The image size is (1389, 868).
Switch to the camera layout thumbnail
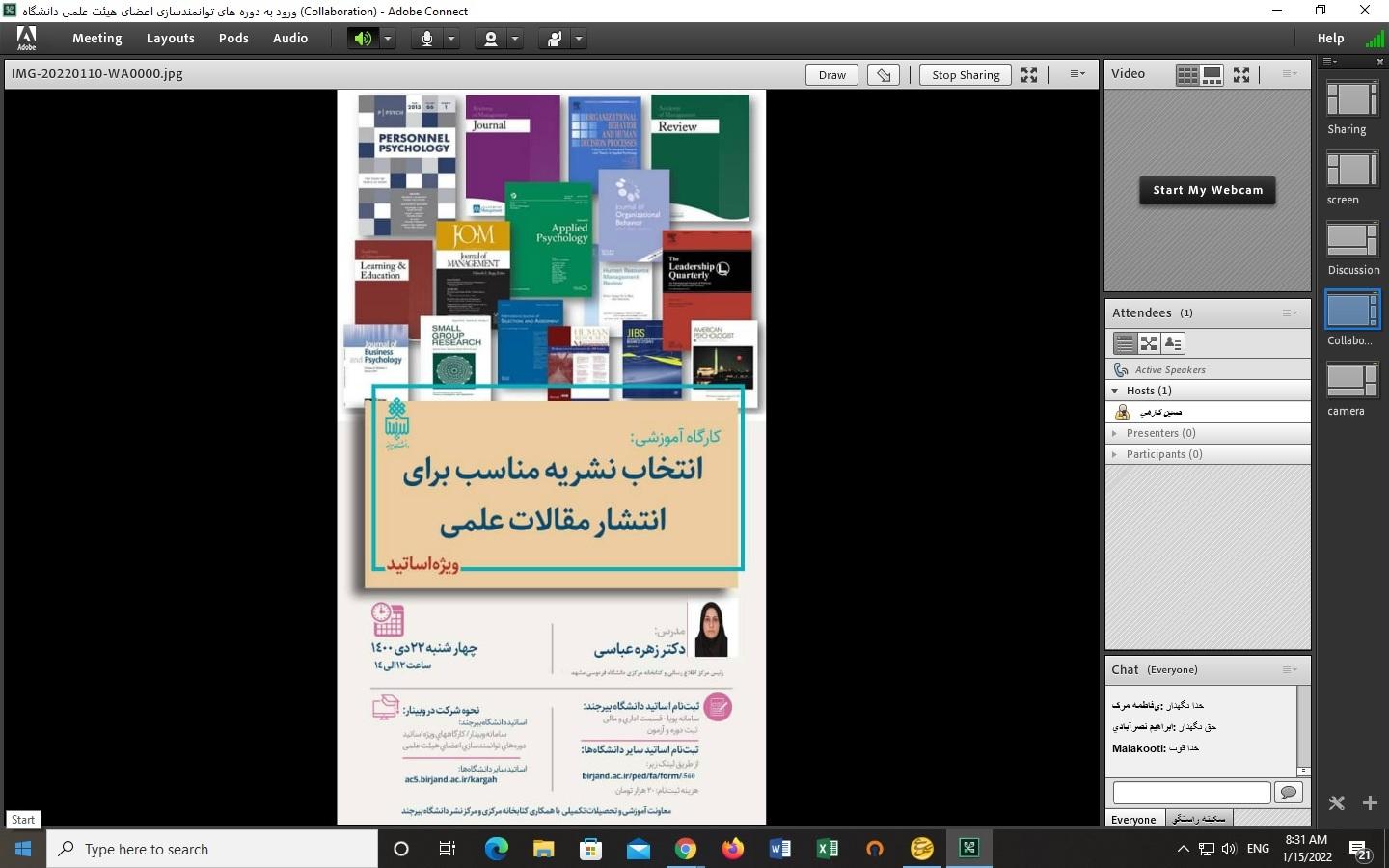(x=1352, y=381)
